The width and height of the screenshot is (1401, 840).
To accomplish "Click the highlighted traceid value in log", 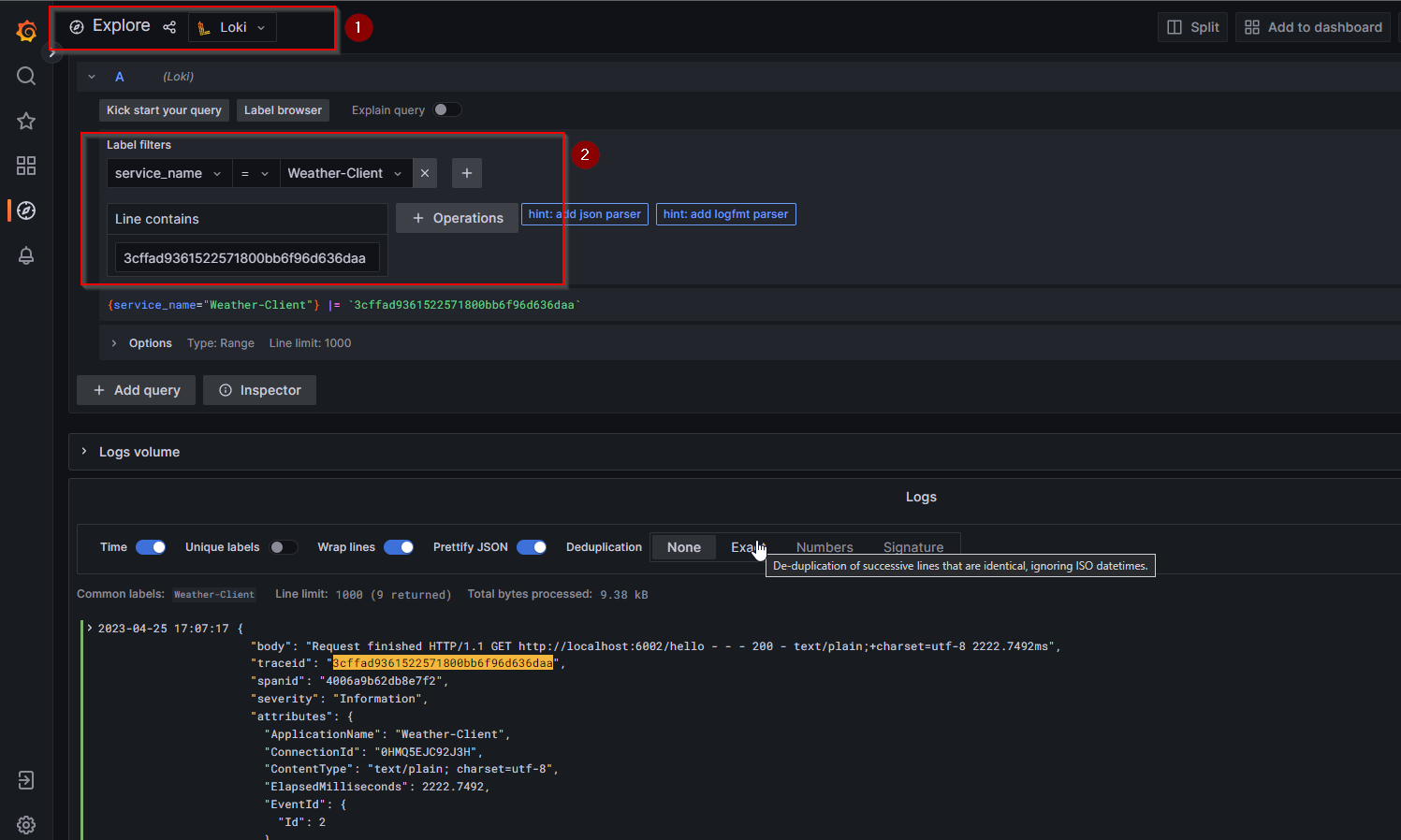I will tap(443, 663).
